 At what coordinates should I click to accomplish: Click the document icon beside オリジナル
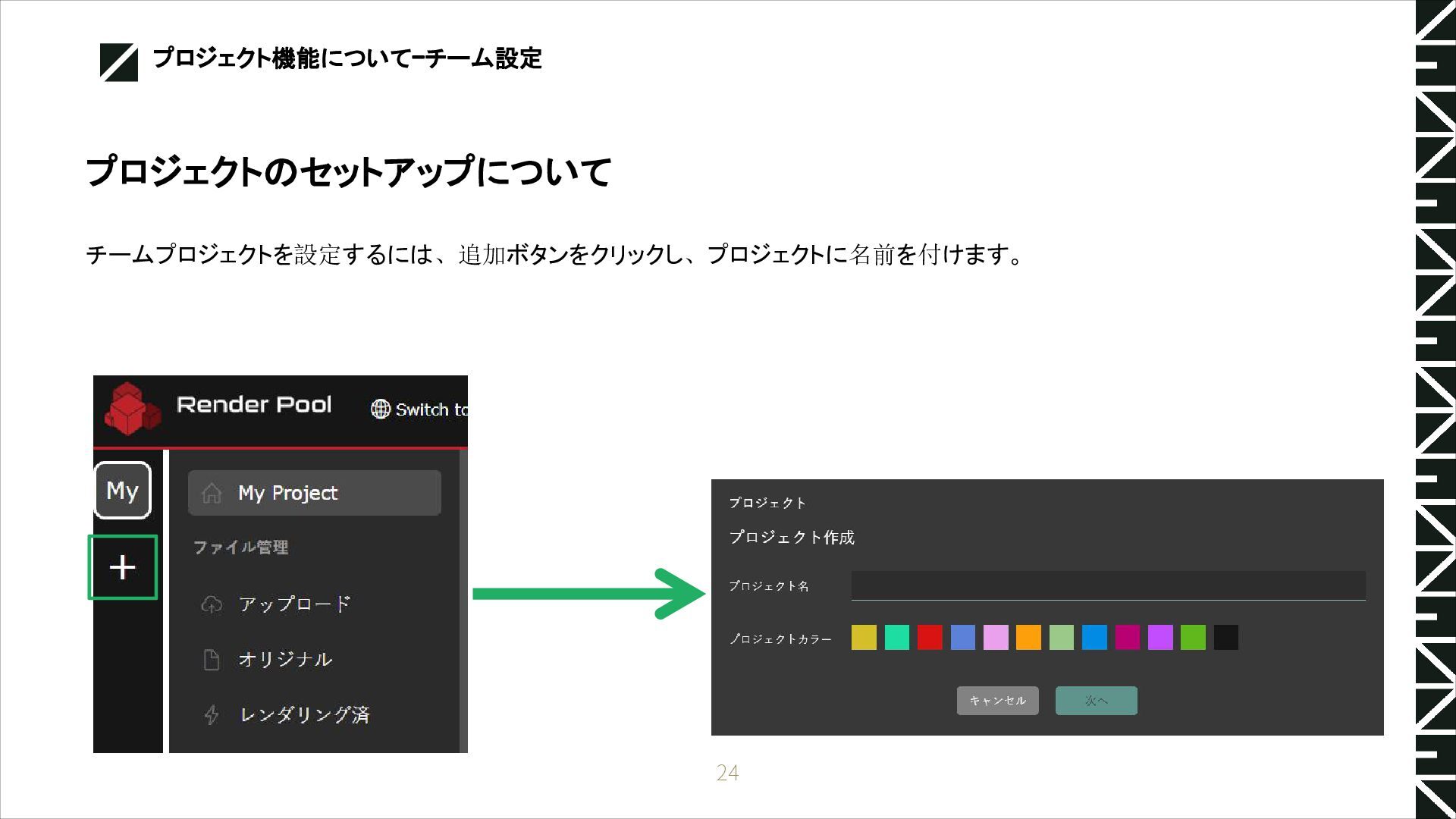[212, 660]
